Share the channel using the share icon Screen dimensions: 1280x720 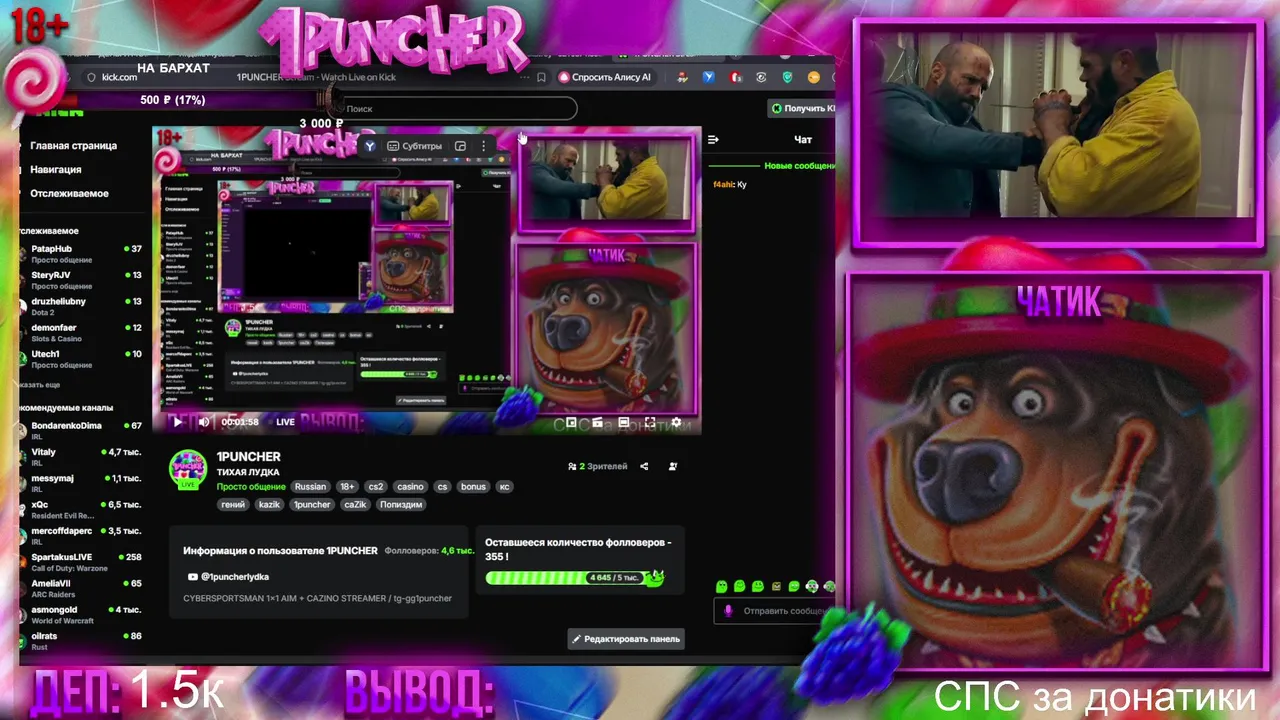[x=644, y=466]
